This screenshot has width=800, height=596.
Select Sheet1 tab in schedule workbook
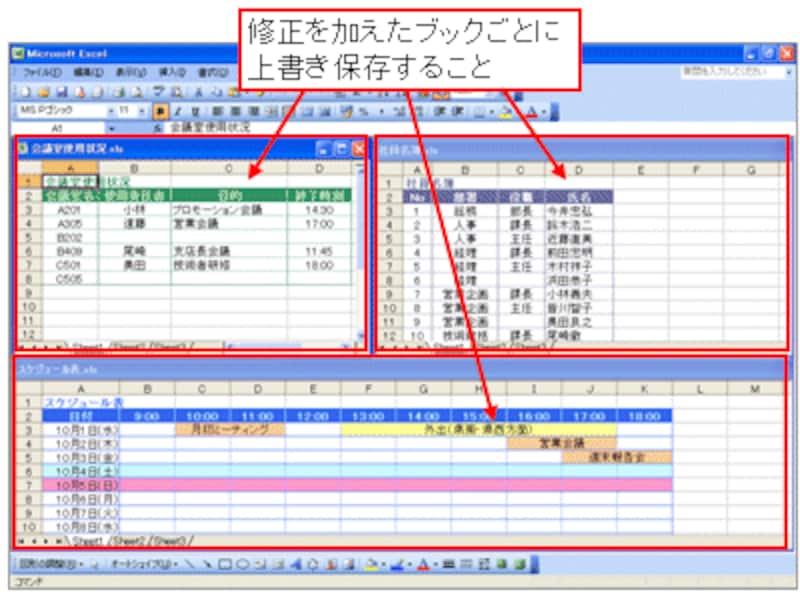(87, 541)
